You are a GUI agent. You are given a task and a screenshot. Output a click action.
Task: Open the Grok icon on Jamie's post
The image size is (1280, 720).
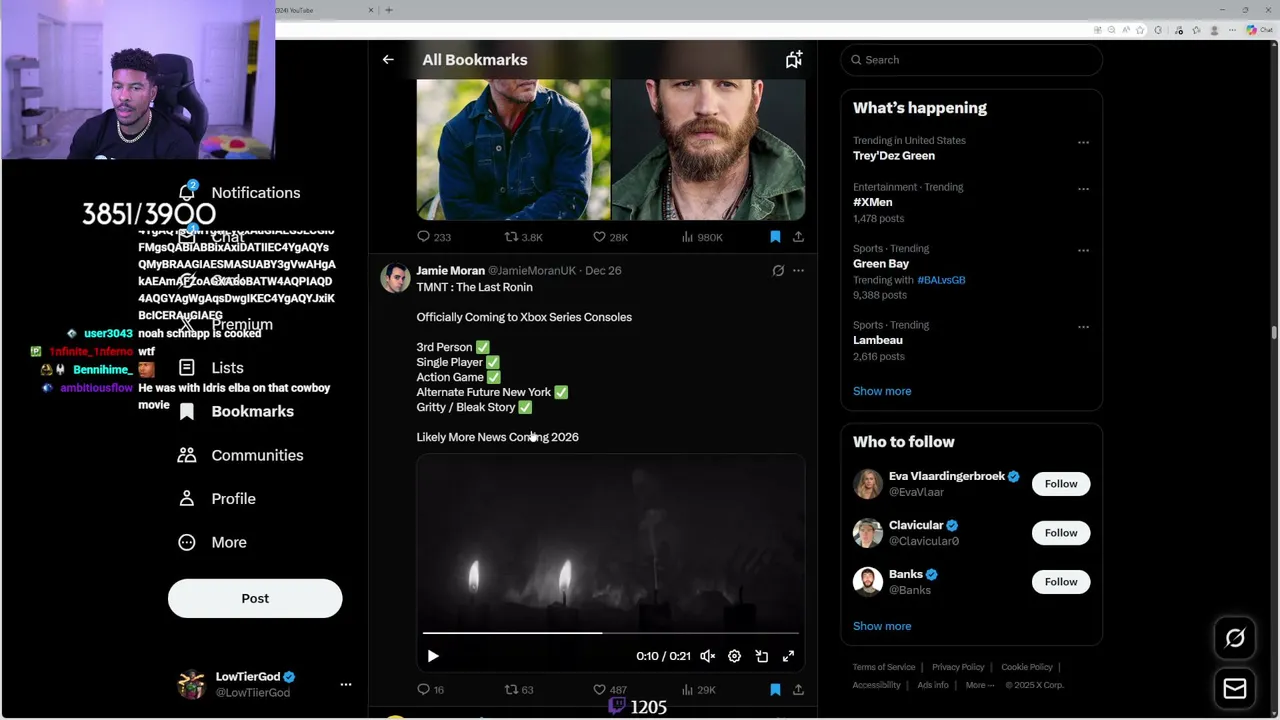(778, 270)
